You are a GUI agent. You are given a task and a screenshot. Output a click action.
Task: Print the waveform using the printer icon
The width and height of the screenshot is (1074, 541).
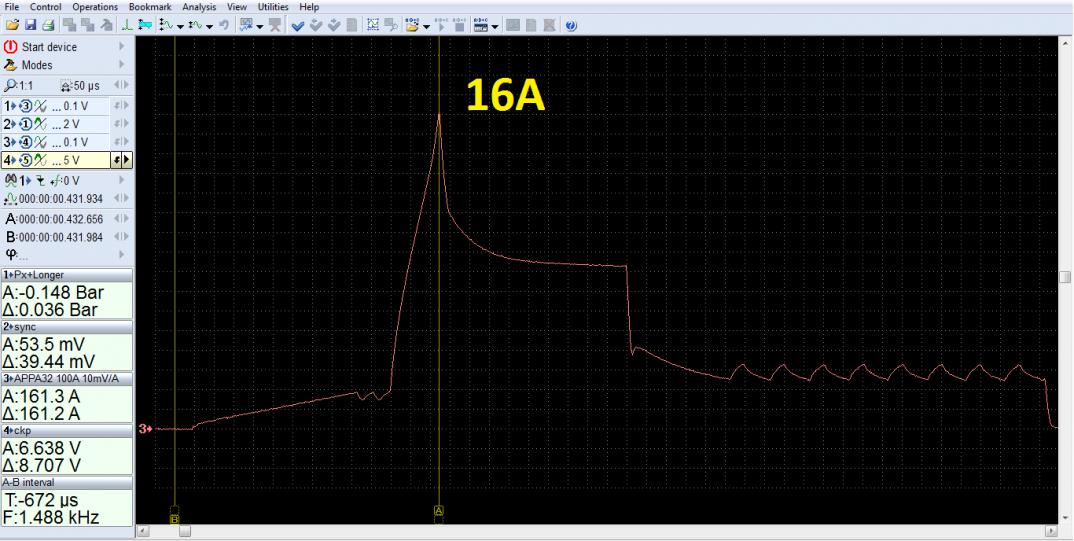48,25
